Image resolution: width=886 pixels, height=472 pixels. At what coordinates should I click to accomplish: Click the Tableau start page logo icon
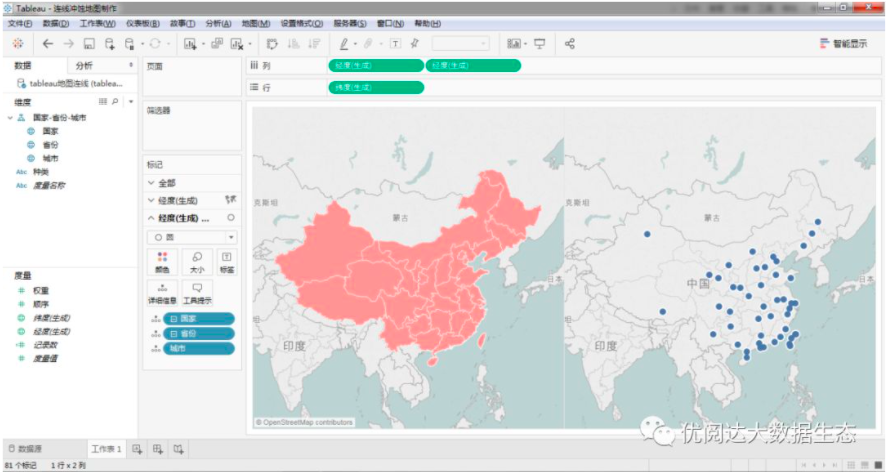(x=17, y=44)
